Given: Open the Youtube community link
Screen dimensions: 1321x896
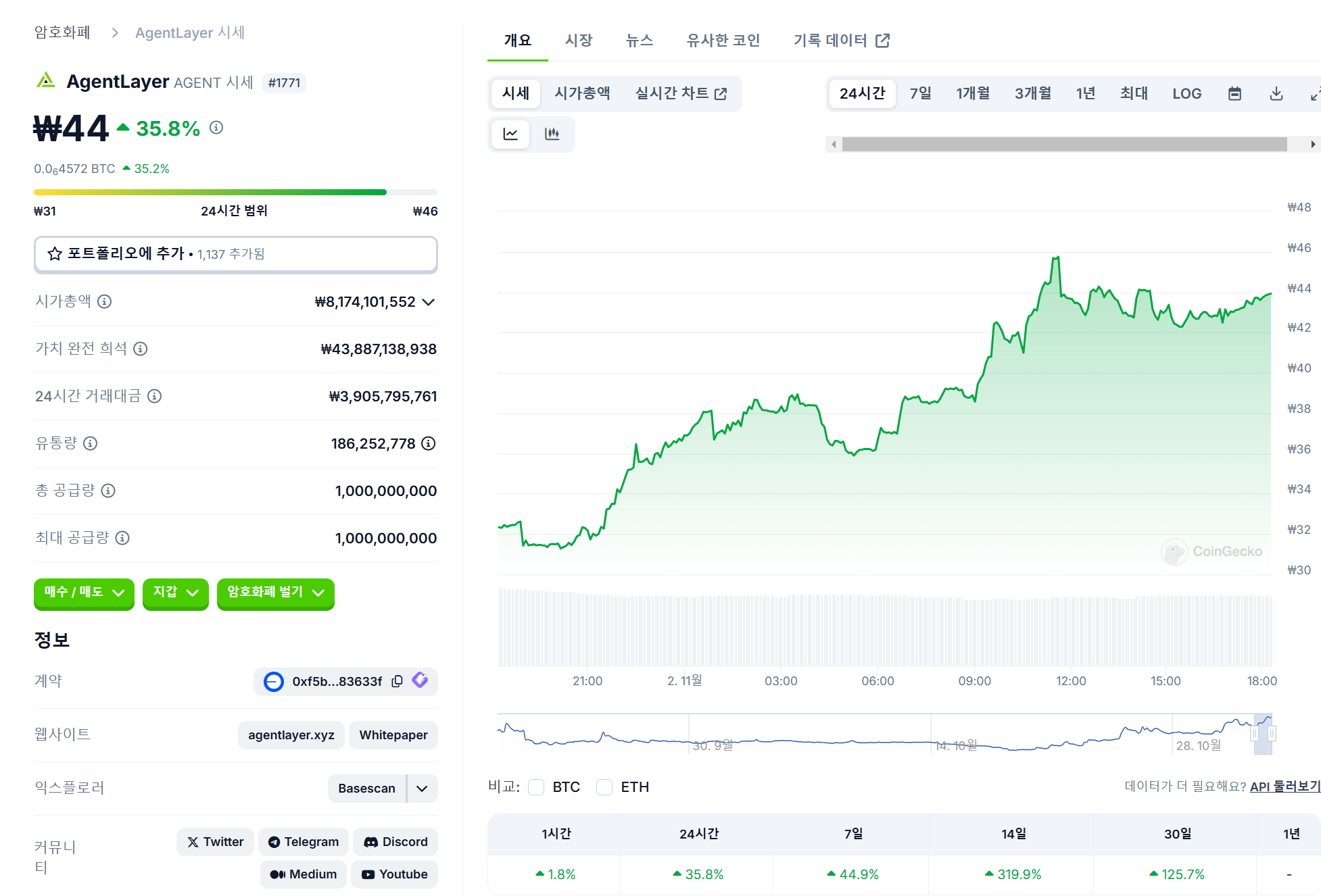Looking at the screenshot, I should 395,874.
